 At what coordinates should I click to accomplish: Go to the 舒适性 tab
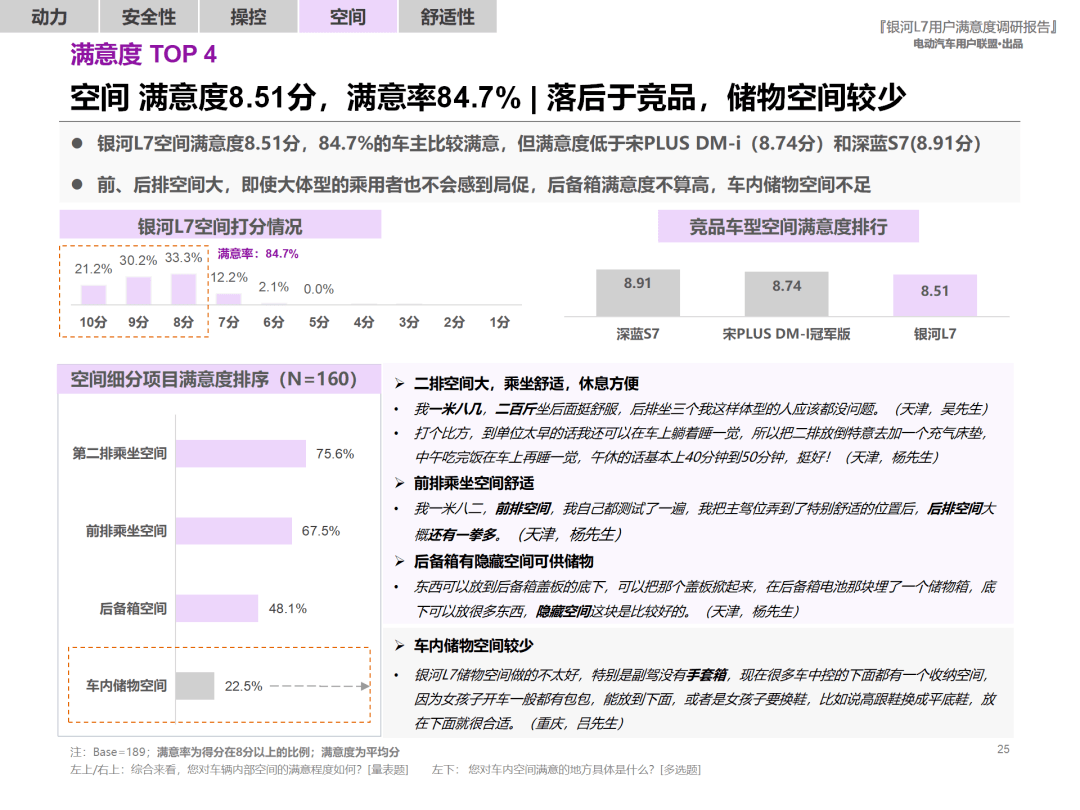[x=447, y=16]
